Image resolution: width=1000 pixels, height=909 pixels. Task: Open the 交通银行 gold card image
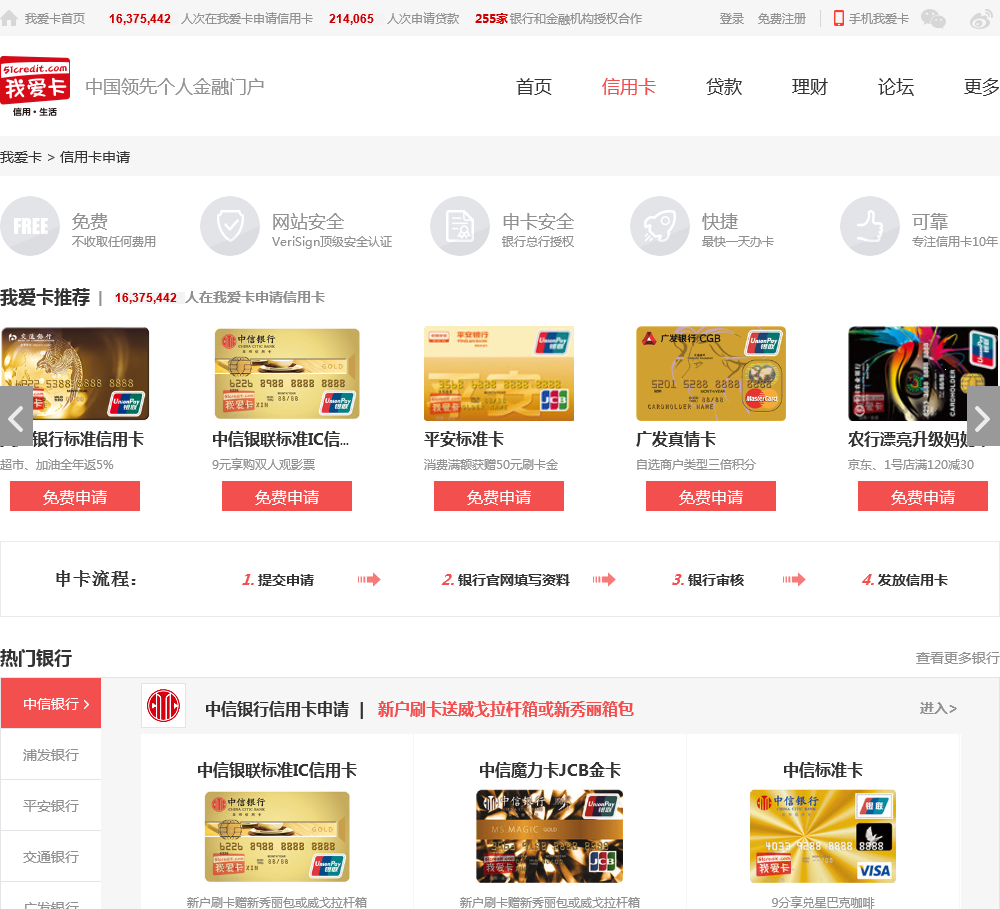click(75, 374)
